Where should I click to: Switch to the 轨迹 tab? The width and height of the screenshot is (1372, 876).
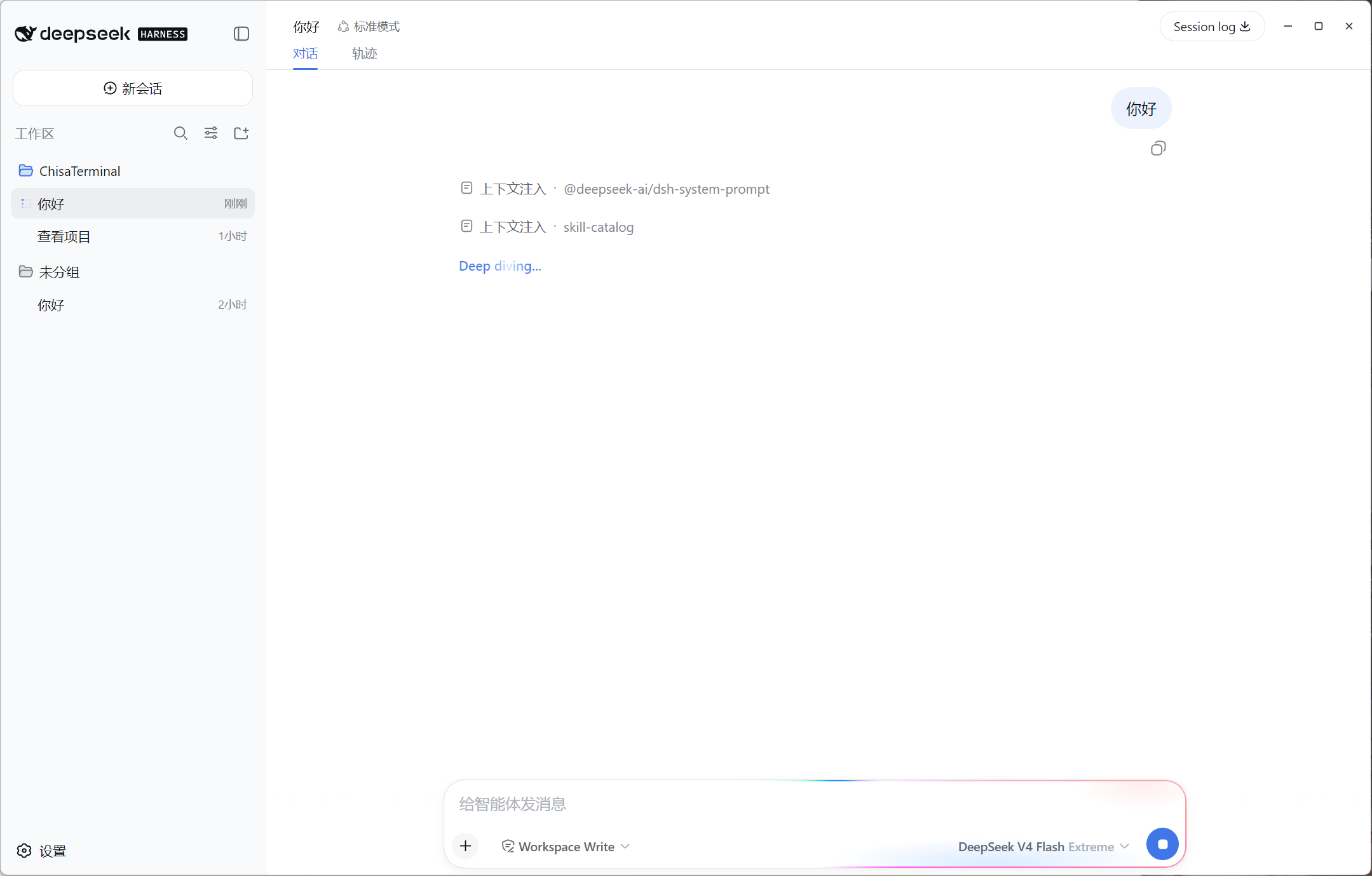pos(365,53)
